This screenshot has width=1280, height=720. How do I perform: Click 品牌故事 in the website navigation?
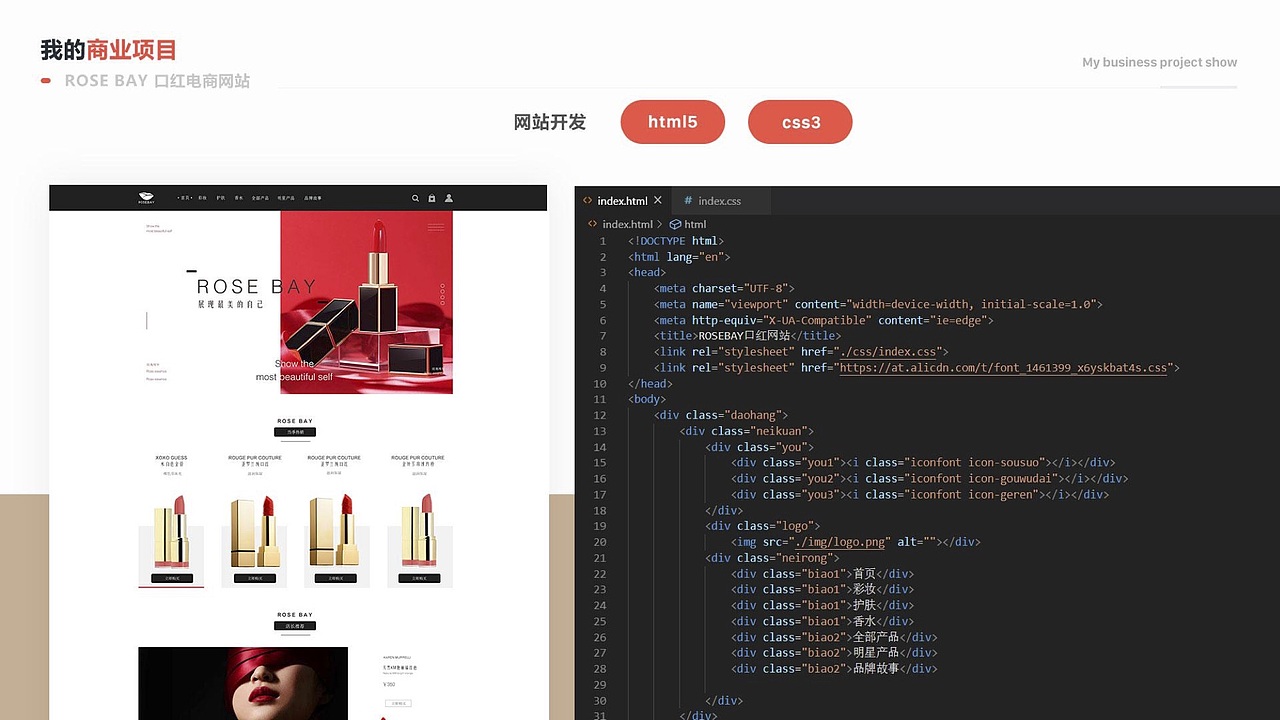313,198
